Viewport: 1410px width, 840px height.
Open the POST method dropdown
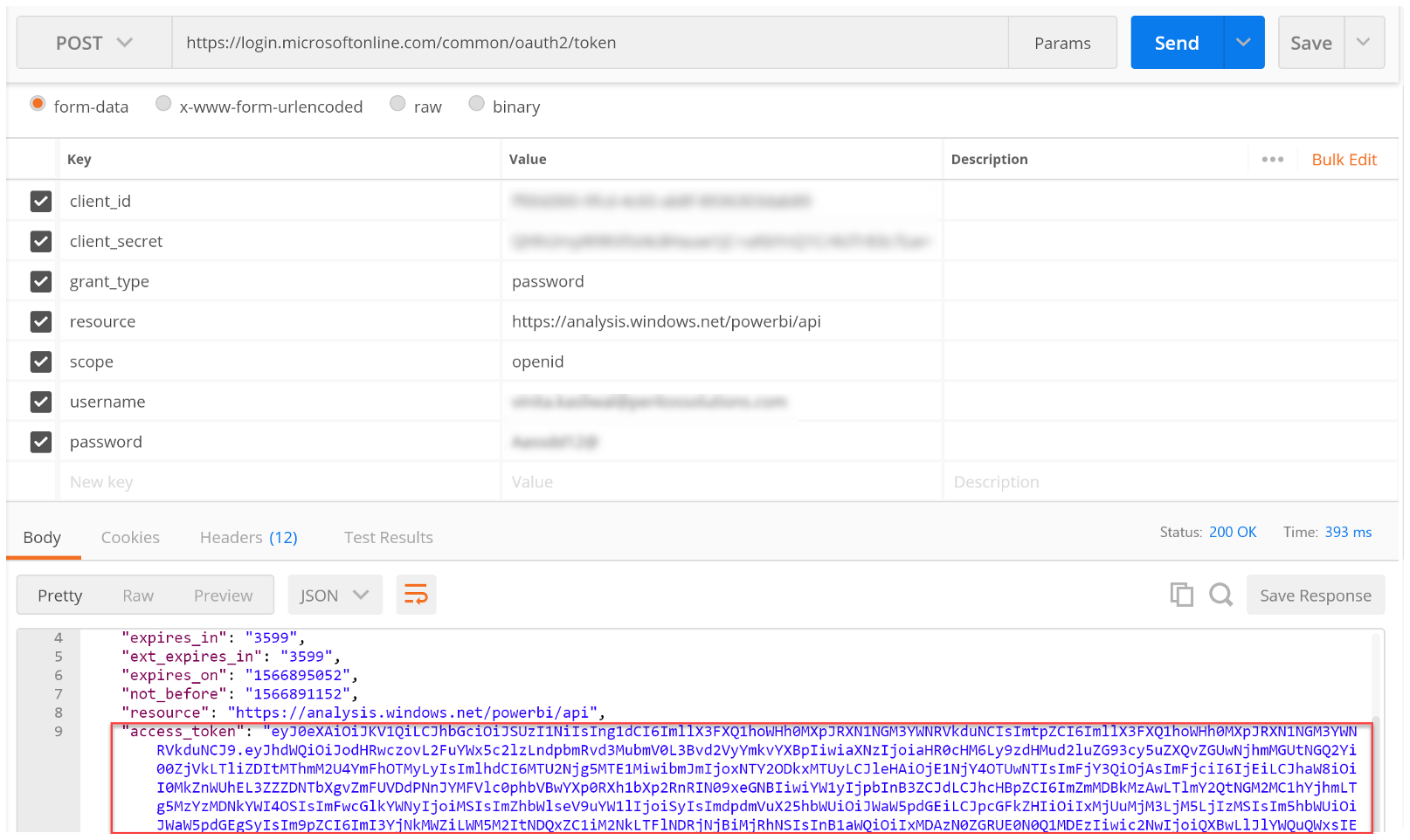pos(93,42)
